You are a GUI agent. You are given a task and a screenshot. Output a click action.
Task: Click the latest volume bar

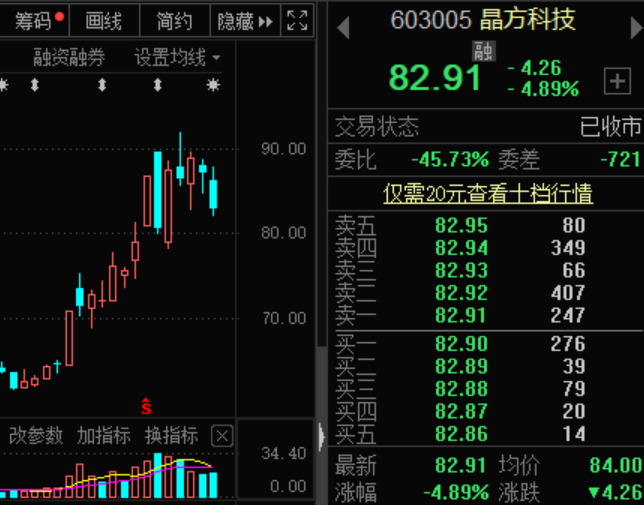coord(213,485)
